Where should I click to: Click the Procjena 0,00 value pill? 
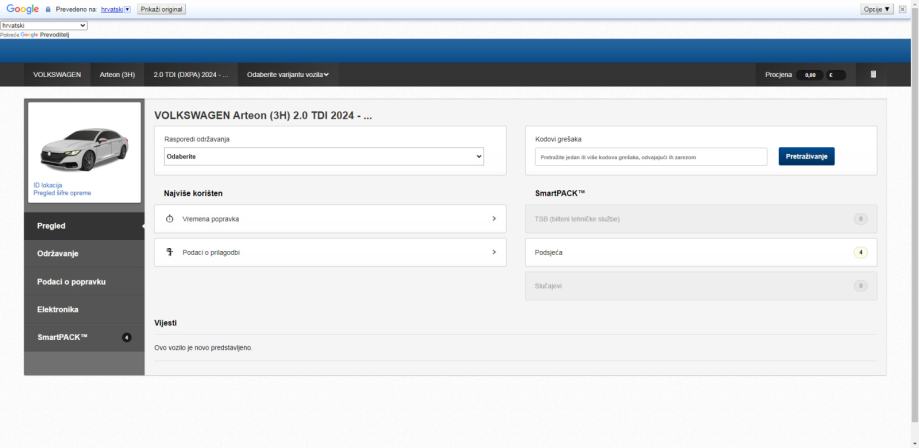coord(810,75)
